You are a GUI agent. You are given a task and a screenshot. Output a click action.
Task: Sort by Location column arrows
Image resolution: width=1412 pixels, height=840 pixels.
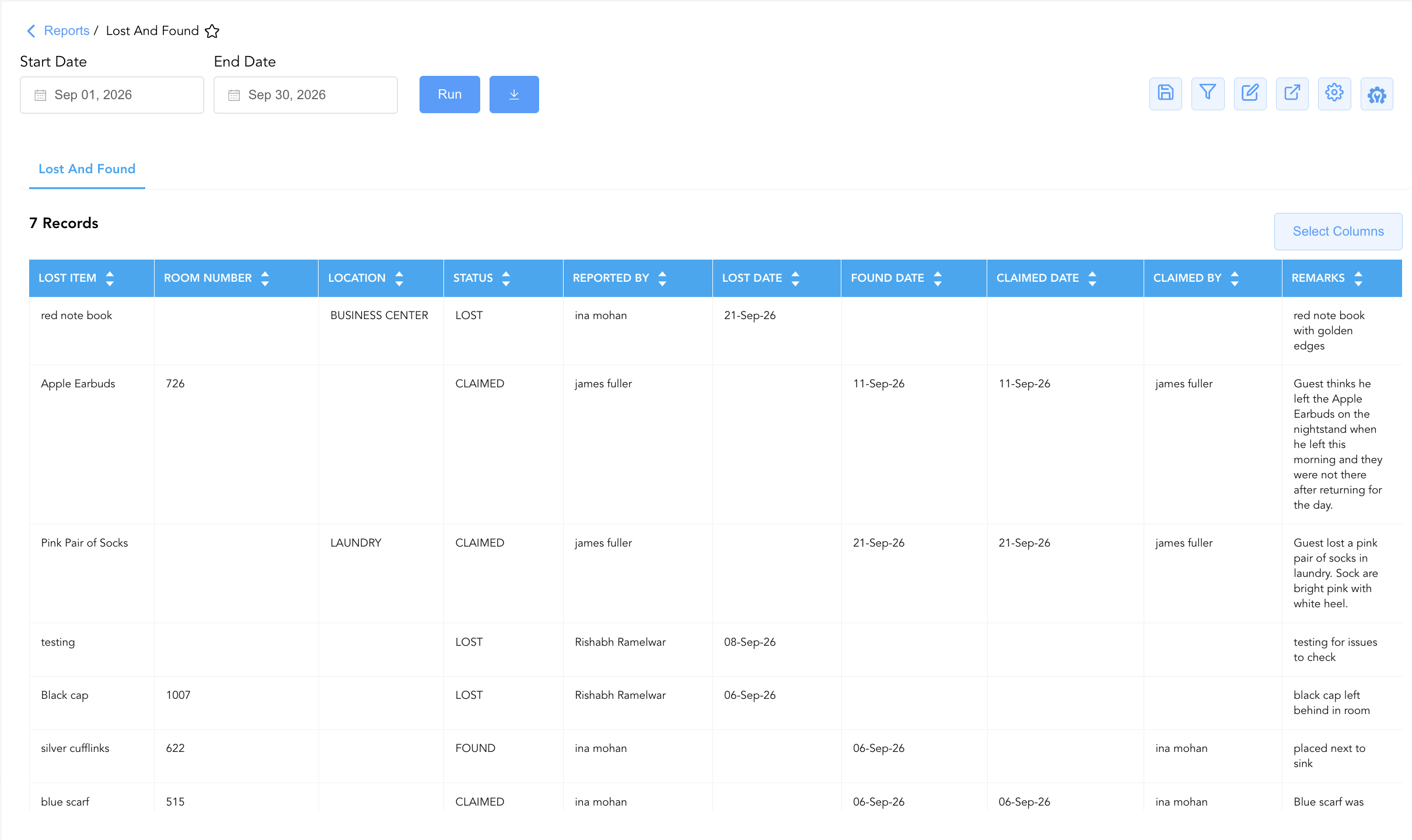pos(399,278)
